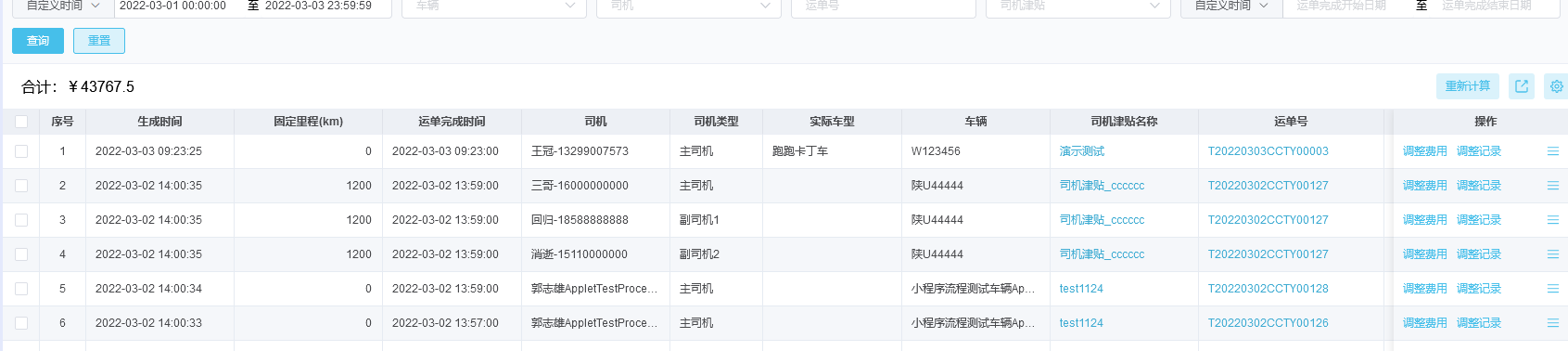Check the checkbox for row 1

point(21,151)
